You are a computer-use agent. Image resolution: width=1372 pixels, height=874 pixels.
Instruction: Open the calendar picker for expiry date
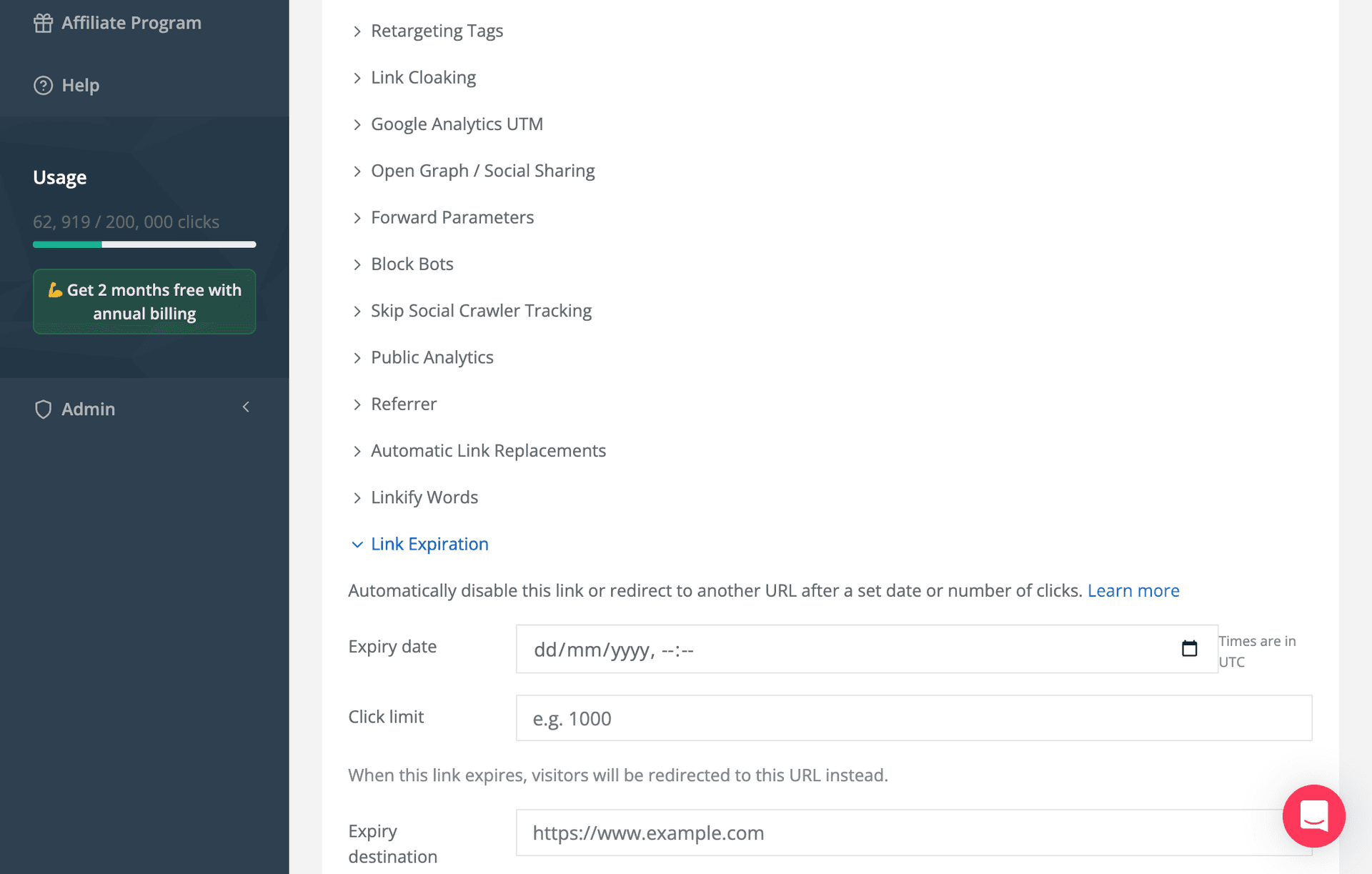click(1188, 648)
